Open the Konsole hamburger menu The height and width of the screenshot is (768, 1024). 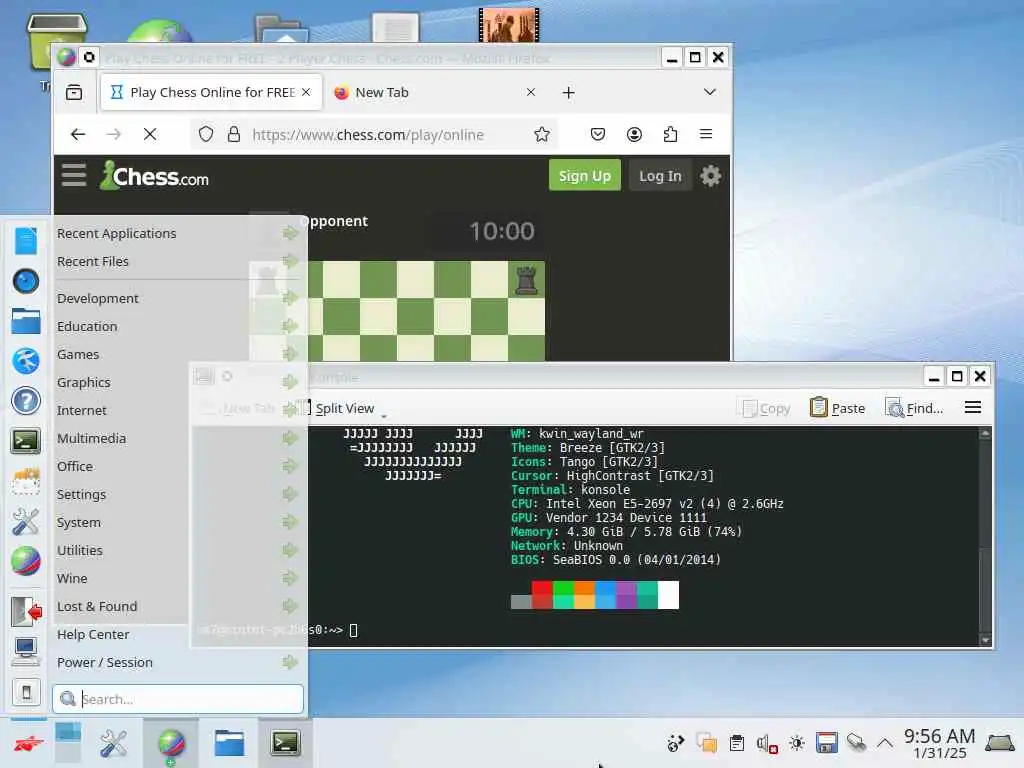click(972, 408)
